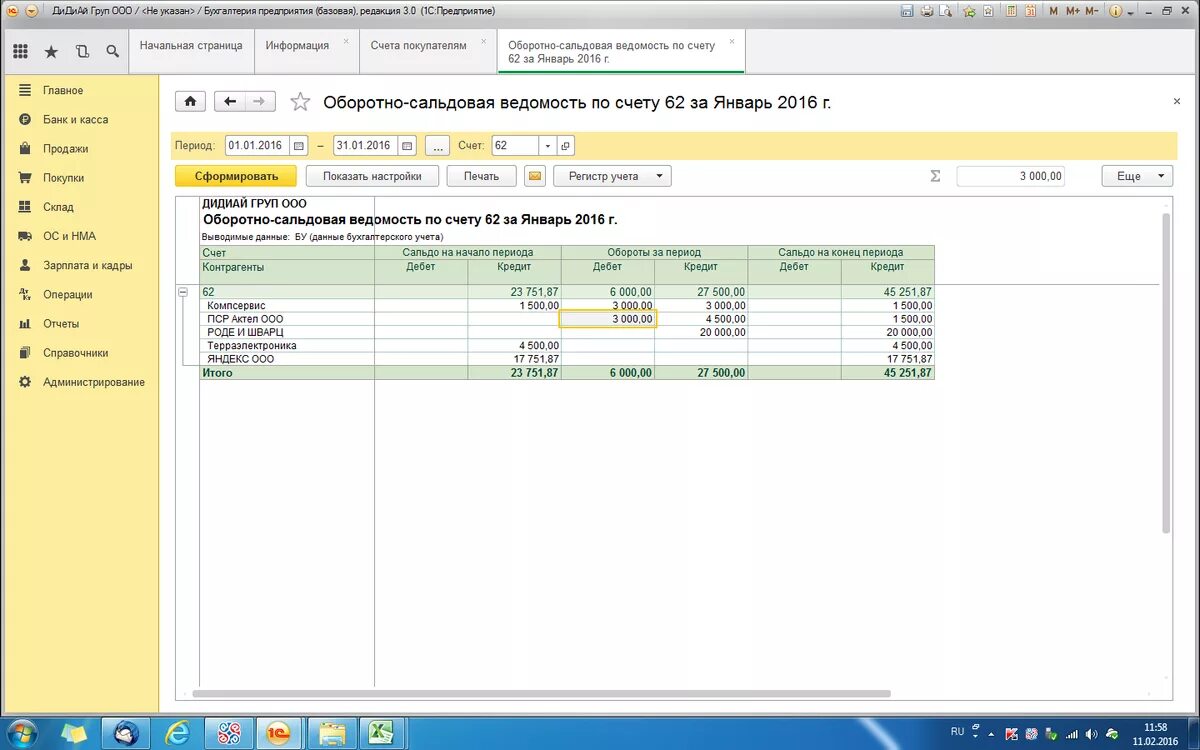Open the search magnifier icon
Viewport: 1200px width, 750px height.
pyautogui.click(x=112, y=51)
